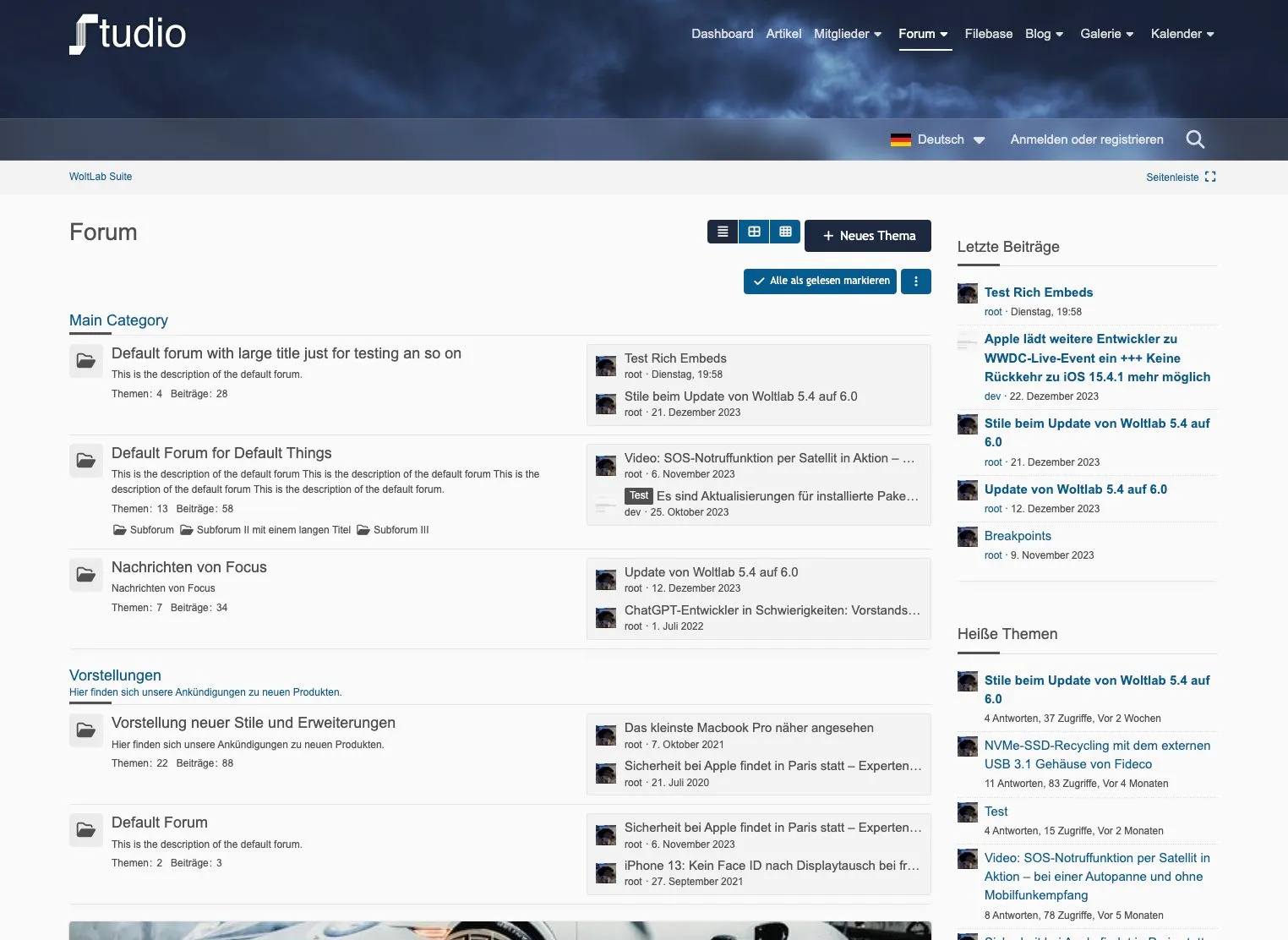Switch to compact table view icon
This screenshot has width=1288, height=940.
point(785,232)
